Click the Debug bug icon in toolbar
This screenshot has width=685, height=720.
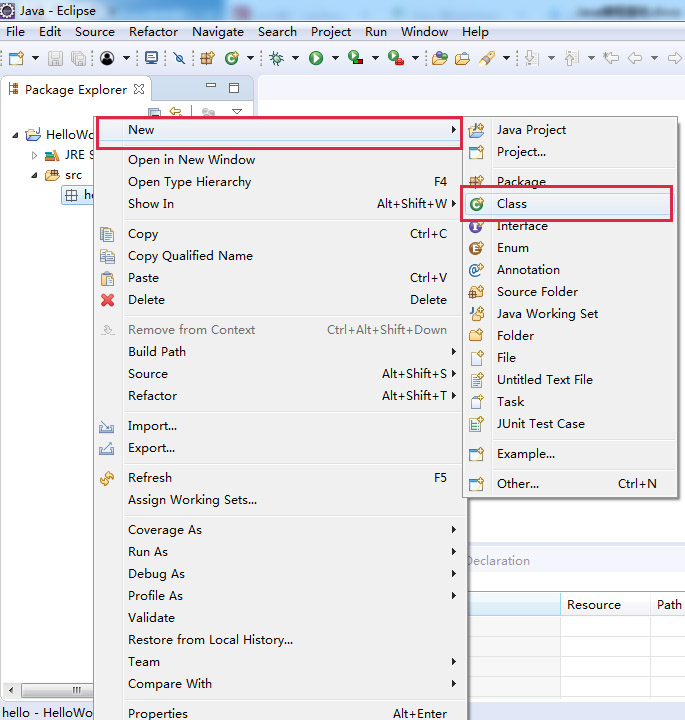(276, 58)
